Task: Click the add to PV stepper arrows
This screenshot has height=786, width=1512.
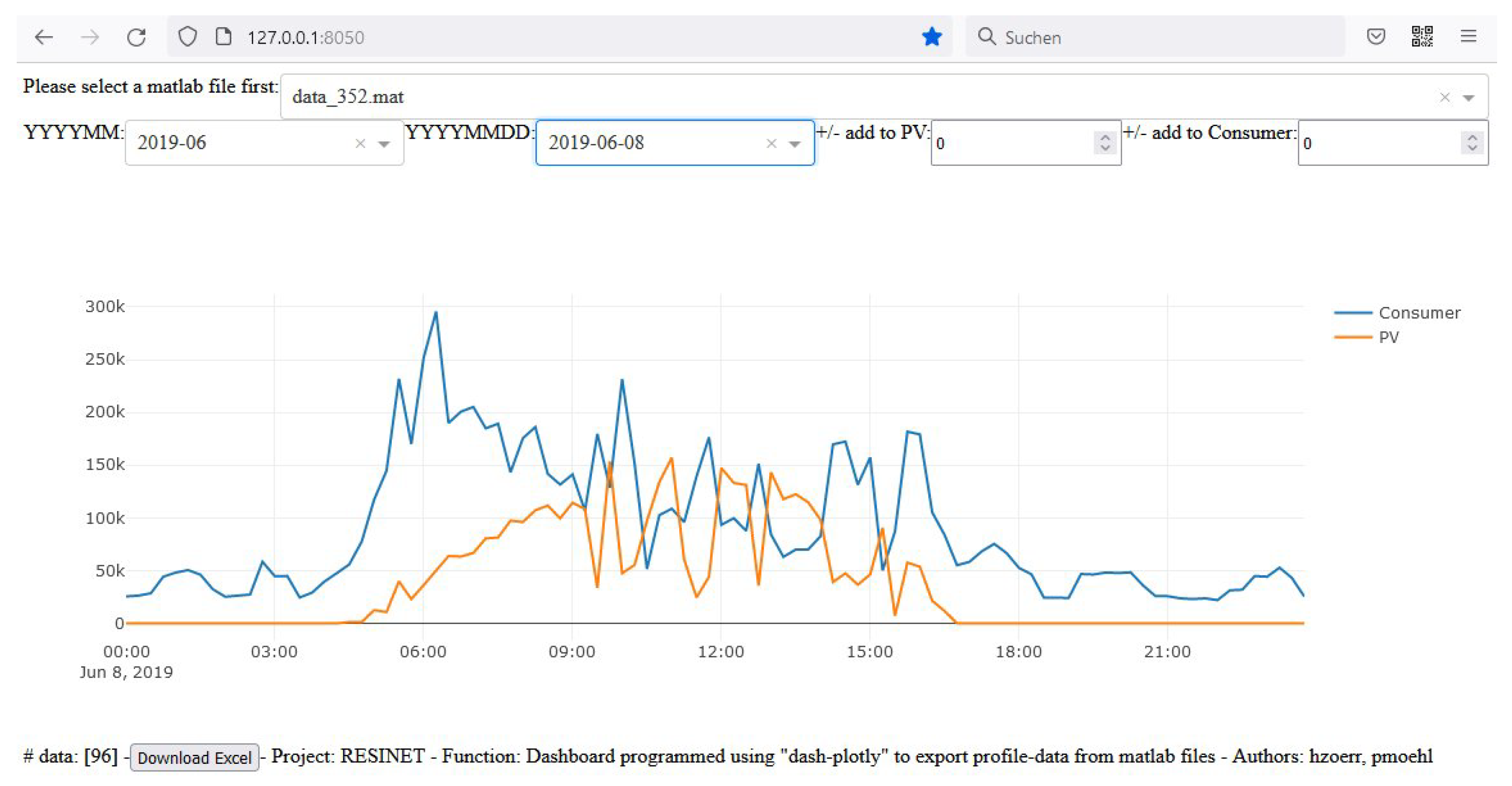Action: coord(1105,143)
